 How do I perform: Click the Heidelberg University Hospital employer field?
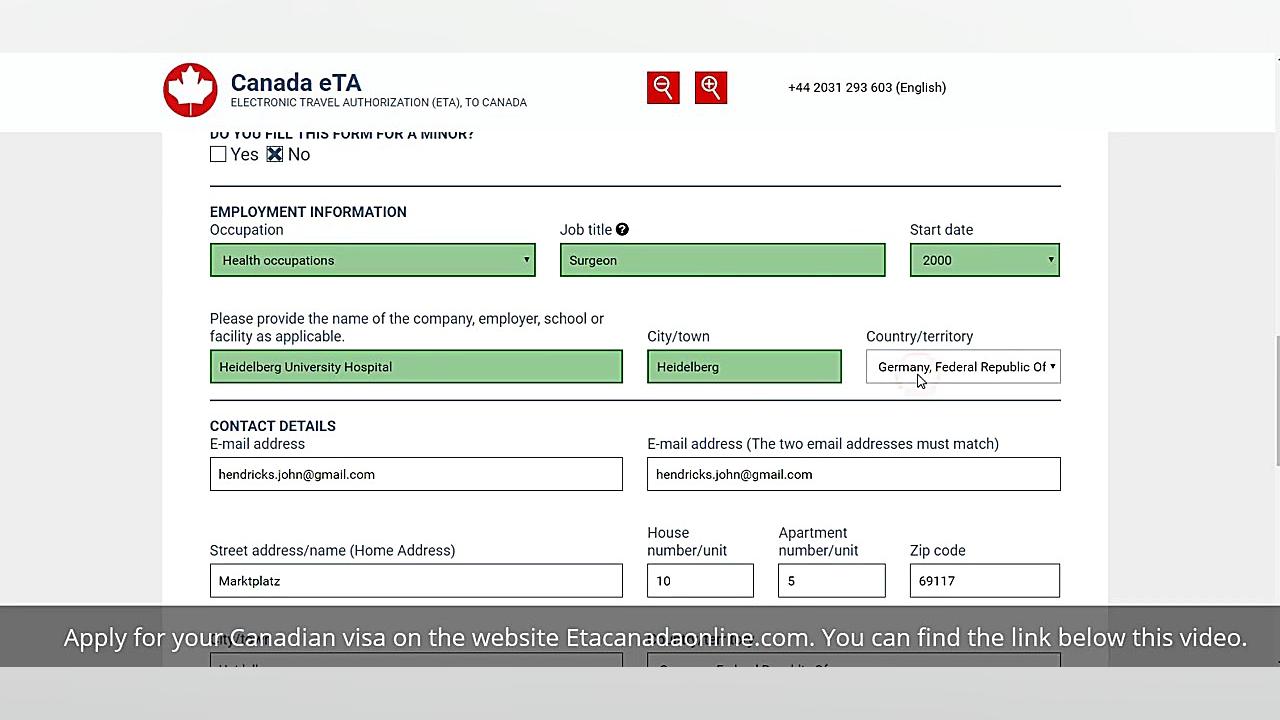(x=416, y=367)
